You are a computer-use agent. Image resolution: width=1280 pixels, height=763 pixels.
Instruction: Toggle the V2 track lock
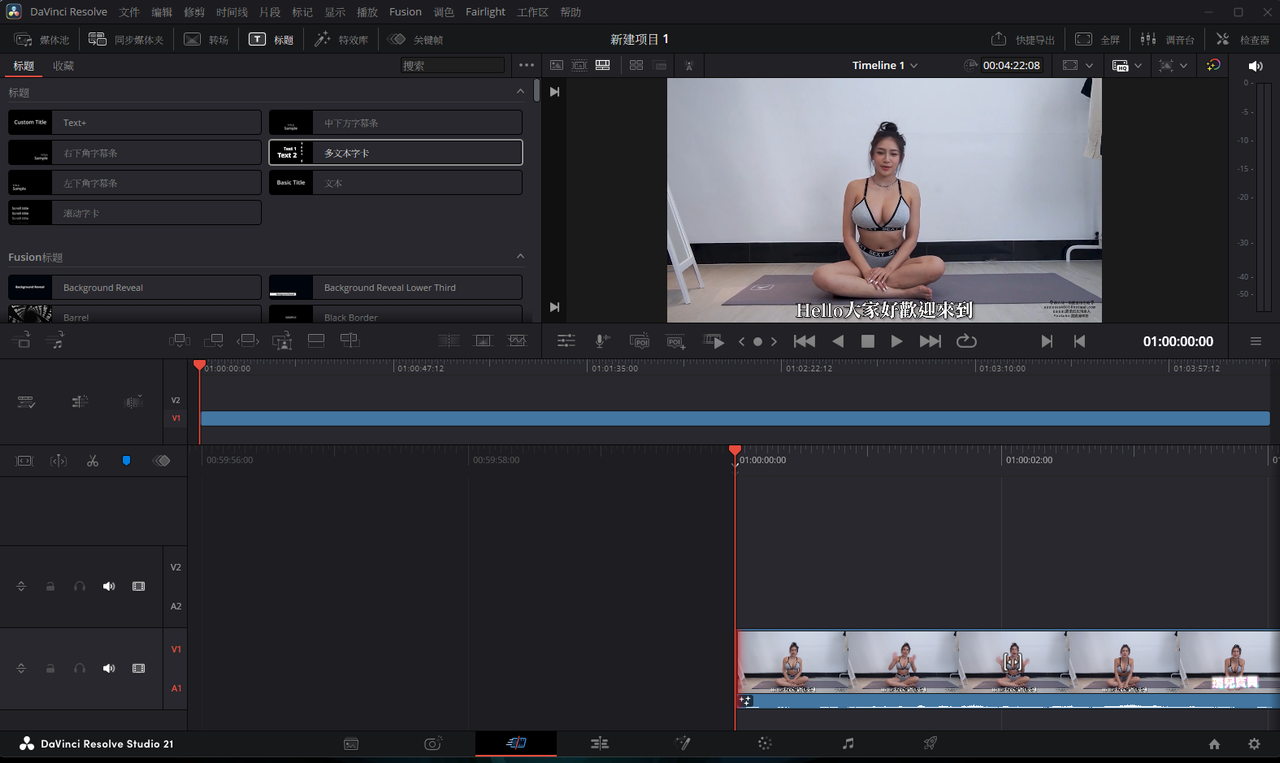[x=50, y=586]
